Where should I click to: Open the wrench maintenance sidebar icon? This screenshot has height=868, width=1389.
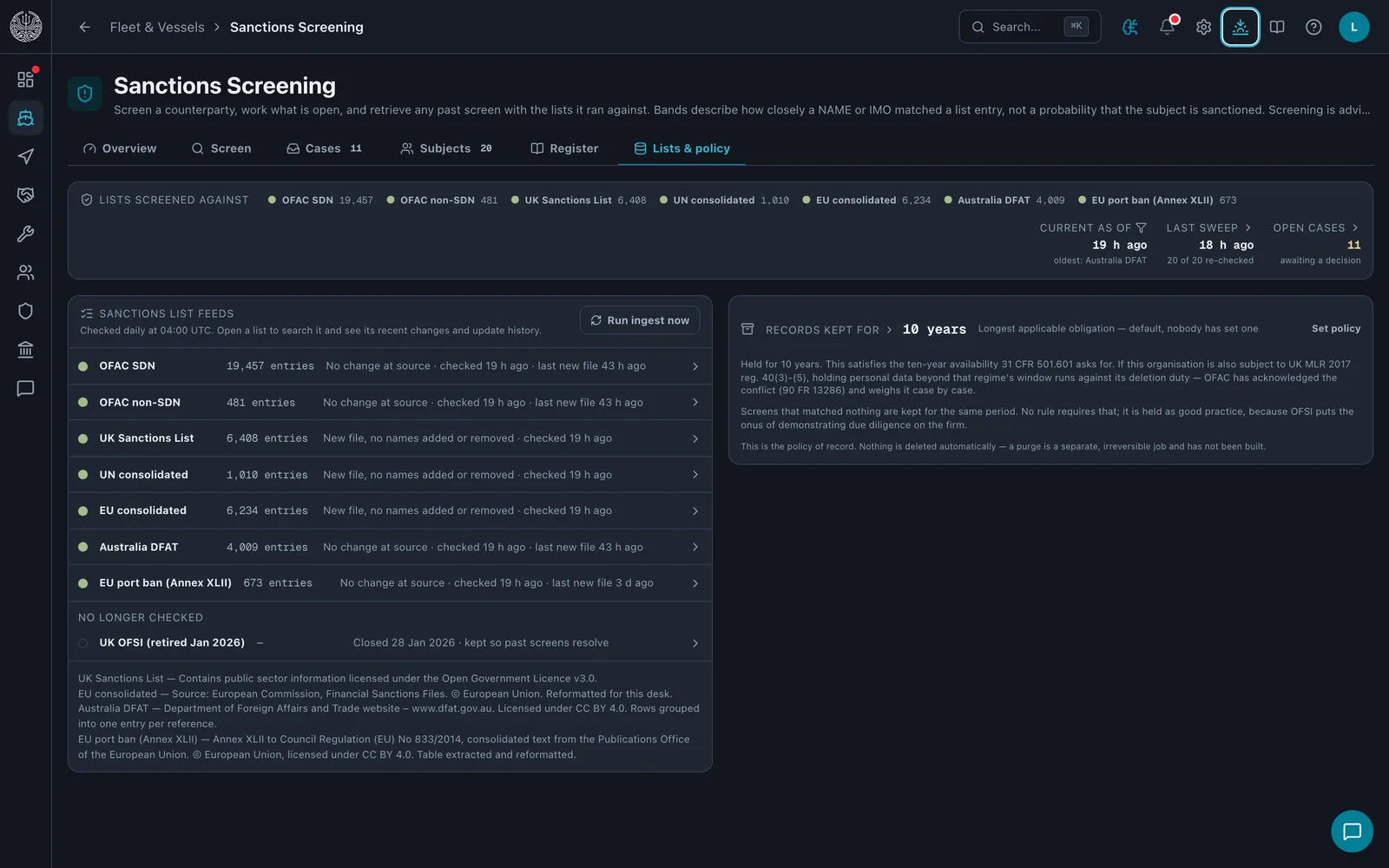coord(25,233)
